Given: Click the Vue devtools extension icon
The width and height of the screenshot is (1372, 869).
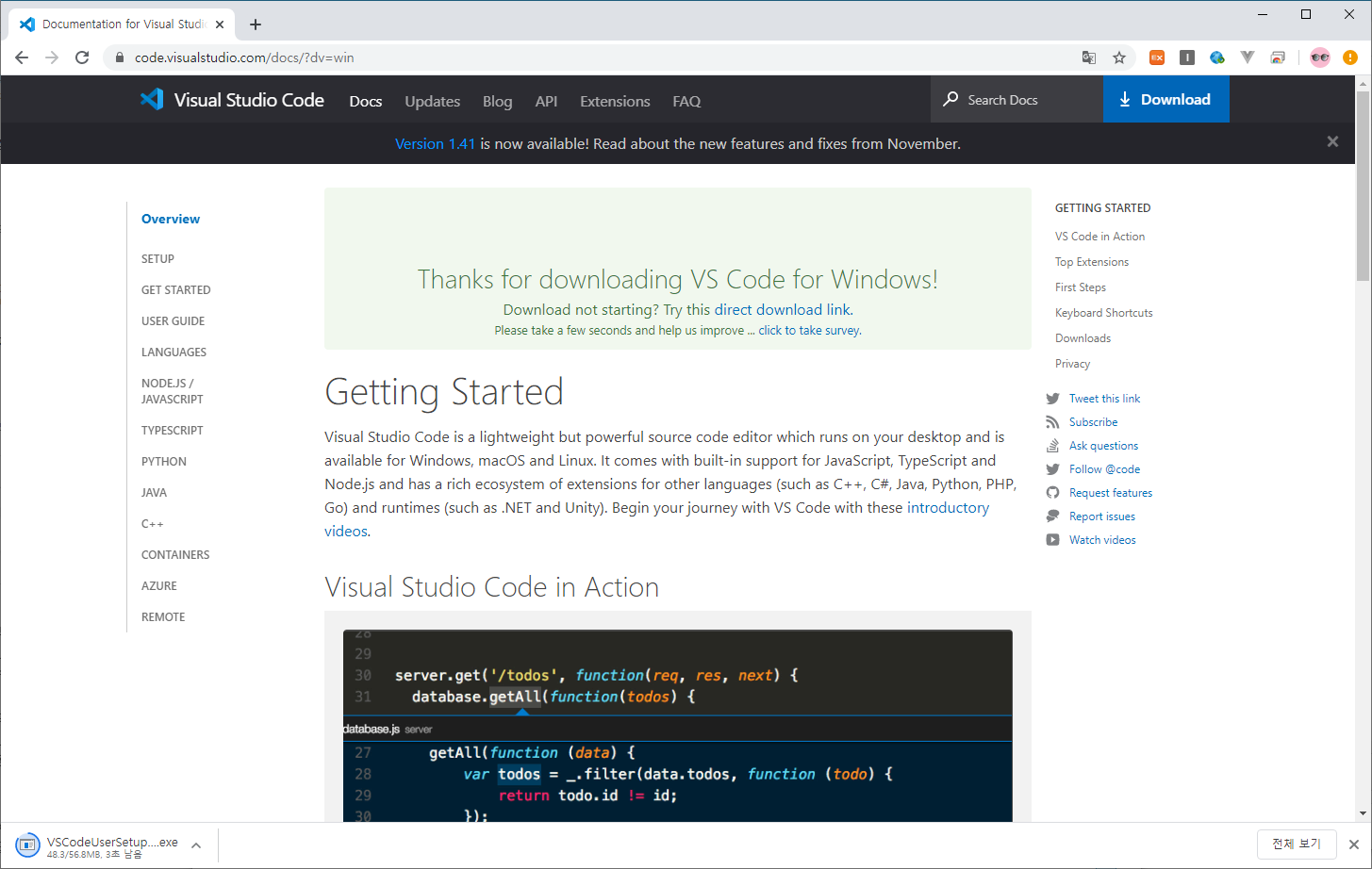Looking at the screenshot, I should [1248, 57].
